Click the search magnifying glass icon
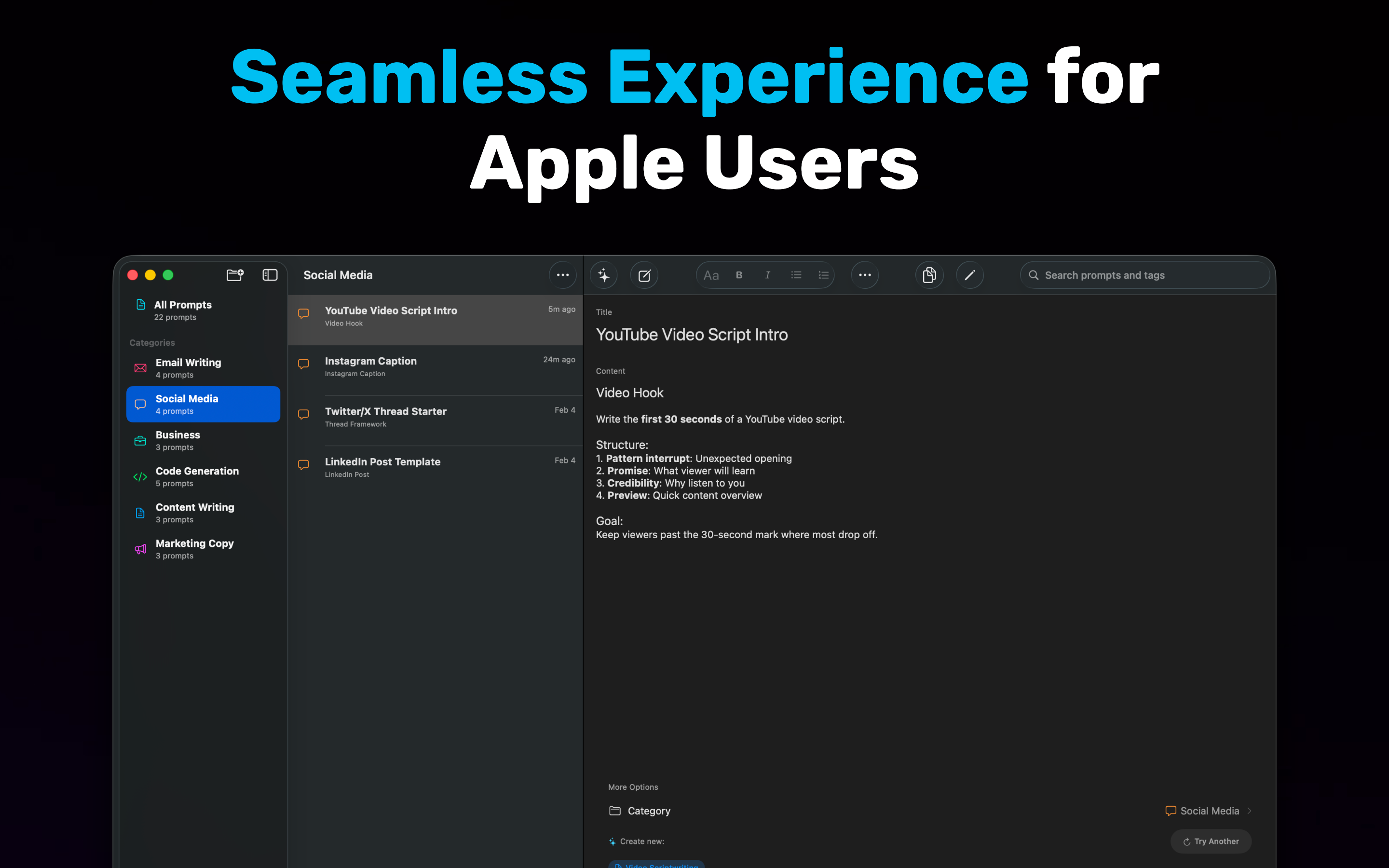Image resolution: width=1389 pixels, height=868 pixels. tap(1034, 275)
